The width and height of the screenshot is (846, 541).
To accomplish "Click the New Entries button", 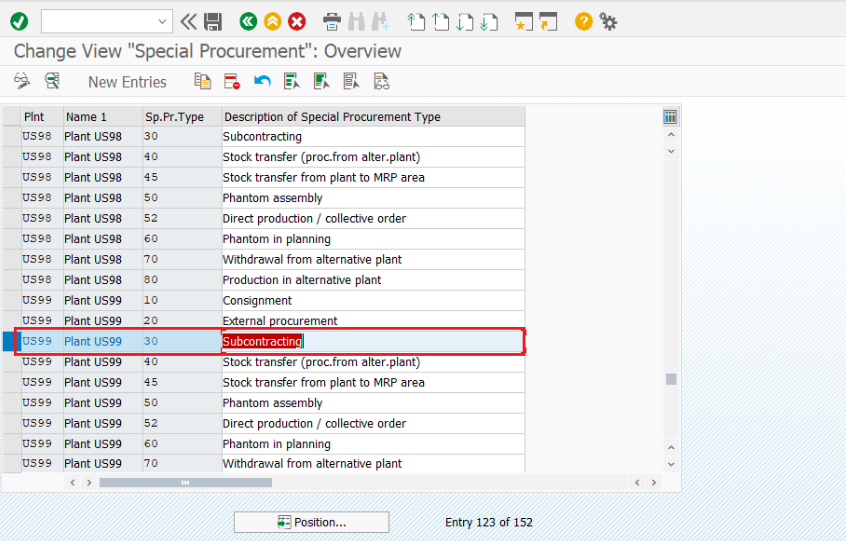I will [127, 82].
